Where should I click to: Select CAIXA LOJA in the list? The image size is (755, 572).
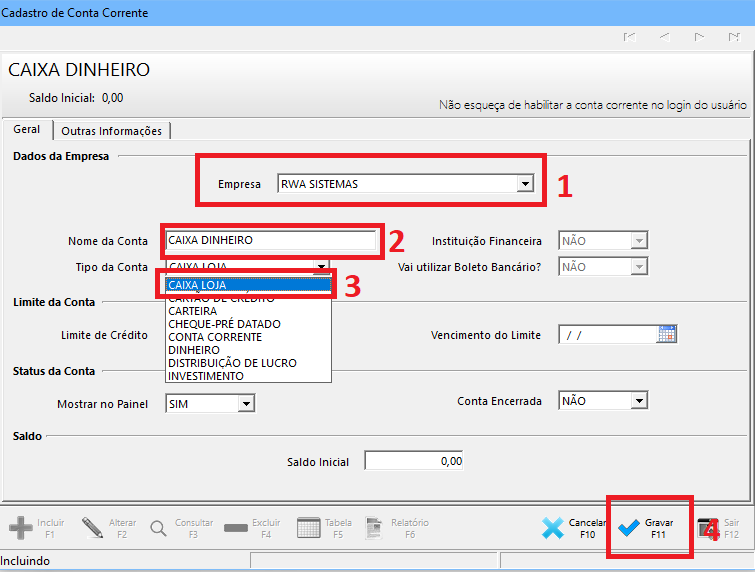click(248, 285)
